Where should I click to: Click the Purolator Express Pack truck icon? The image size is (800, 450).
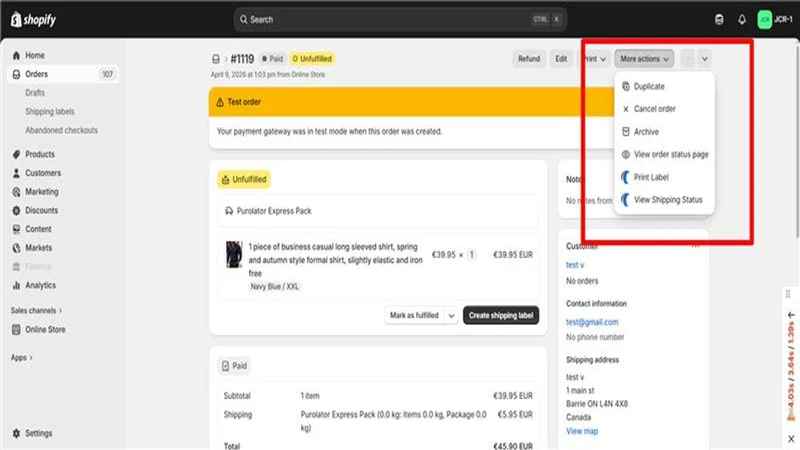click(x=229, y=211)
